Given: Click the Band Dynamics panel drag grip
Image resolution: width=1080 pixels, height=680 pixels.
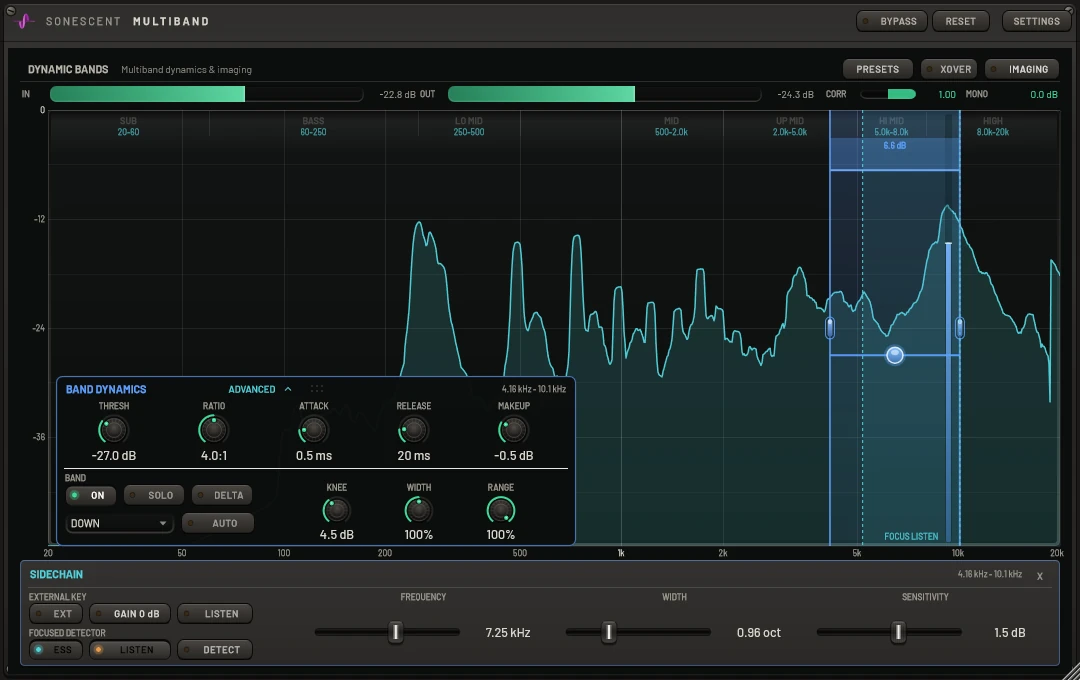Looking at the screenshot, I should (x=317, y=389).
